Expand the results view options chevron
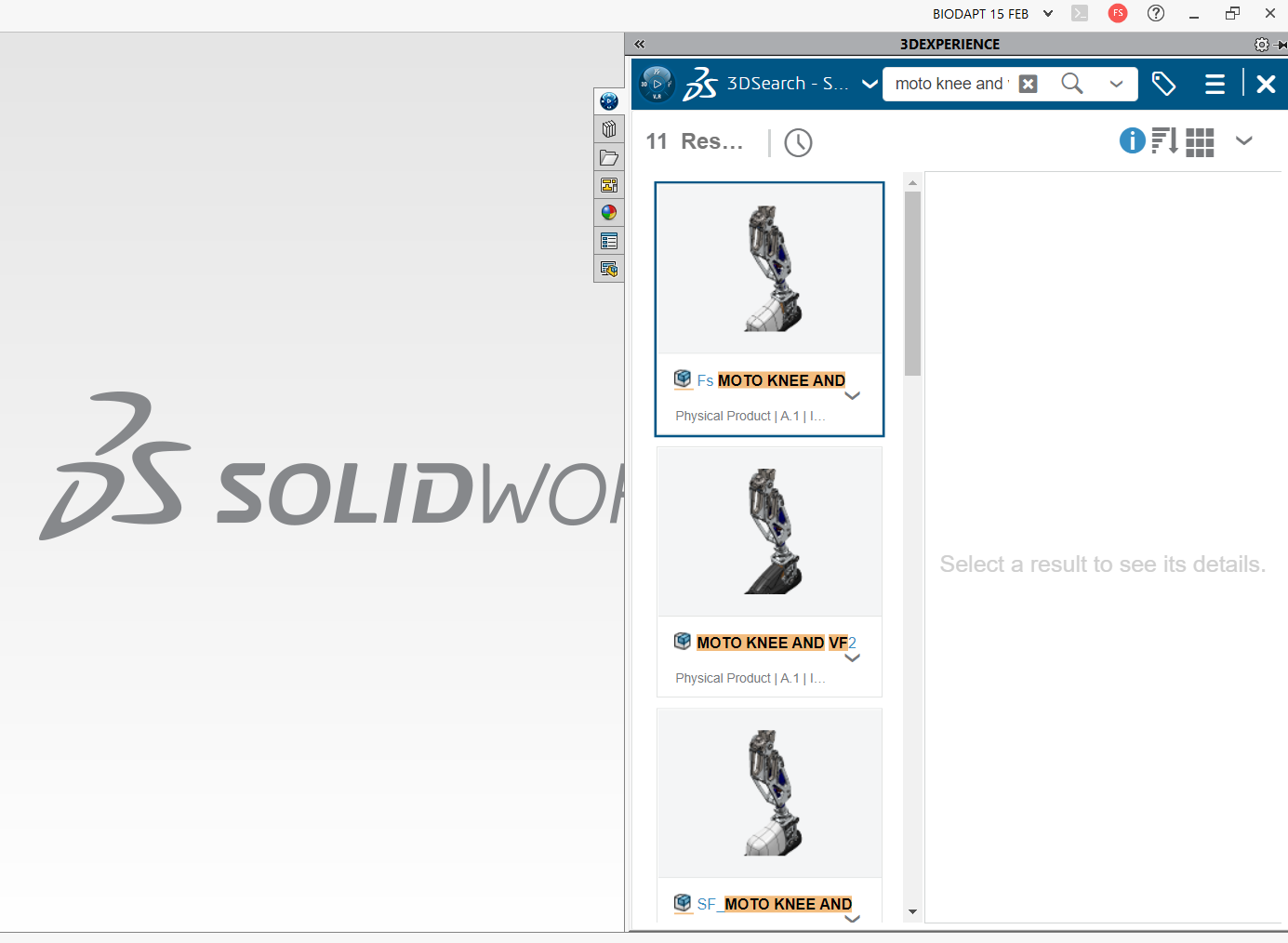This screenshot has height=943, width=1288. pos(1243,140)
